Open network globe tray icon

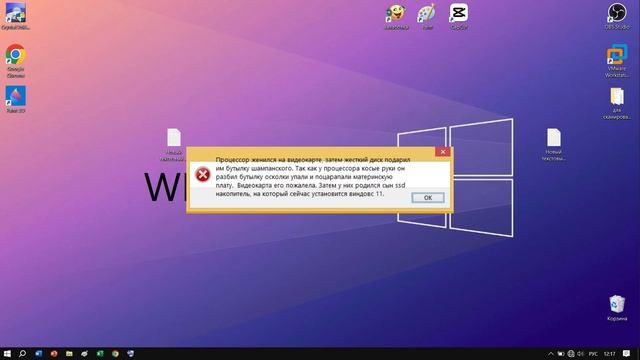[x=571, y=354]
